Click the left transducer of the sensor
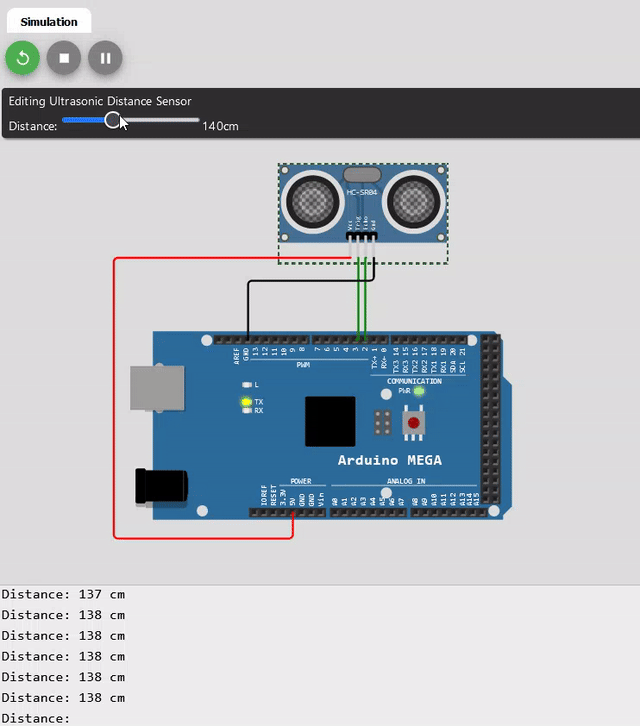This screenshot has height=726, width=640. (313, 202)
